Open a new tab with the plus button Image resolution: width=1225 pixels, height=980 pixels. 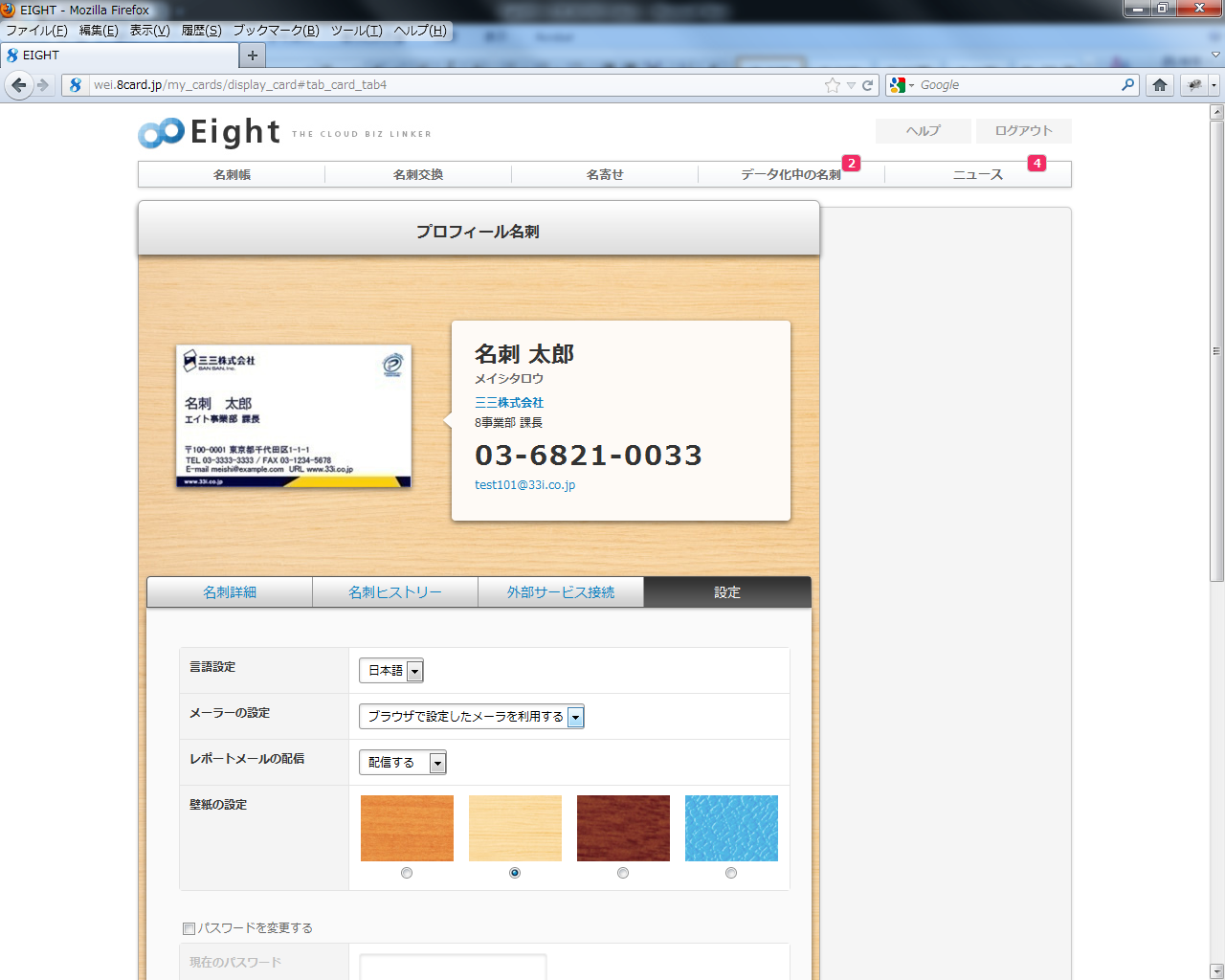coord(253,56)
